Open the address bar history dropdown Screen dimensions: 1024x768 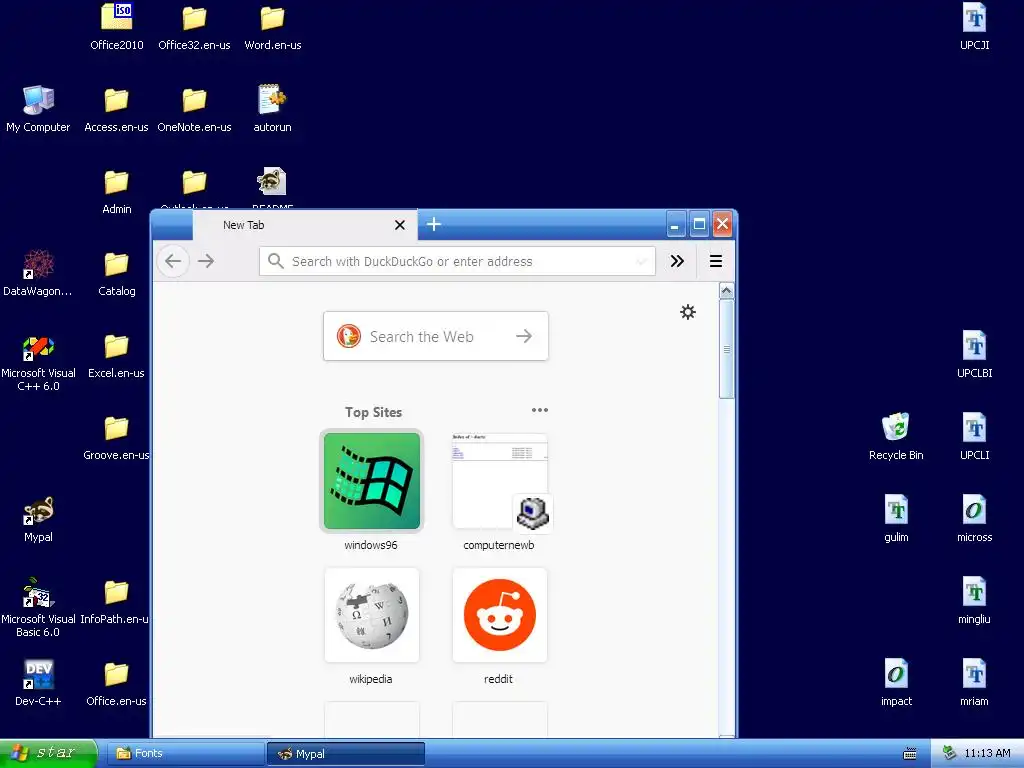642,261
